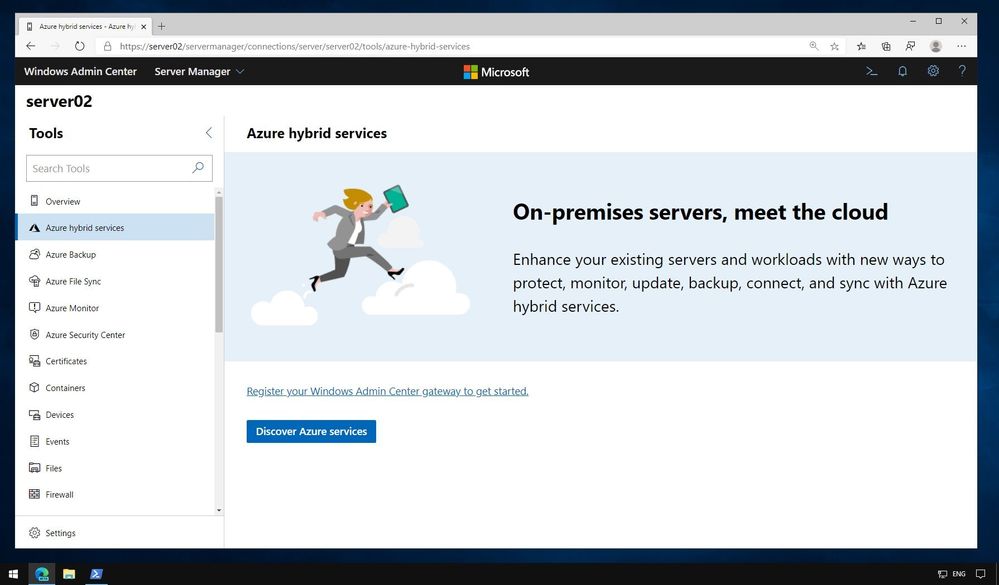Click the browser address bar URL
The width and height of the screenshot is (999, 585).
[x=295, y=46]
